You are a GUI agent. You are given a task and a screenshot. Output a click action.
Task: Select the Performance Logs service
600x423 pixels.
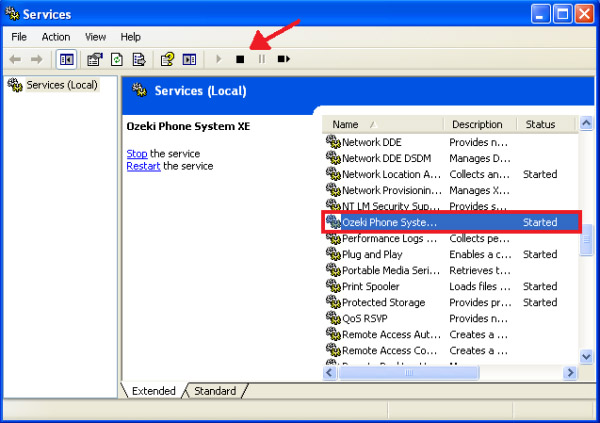pos(451,238)
